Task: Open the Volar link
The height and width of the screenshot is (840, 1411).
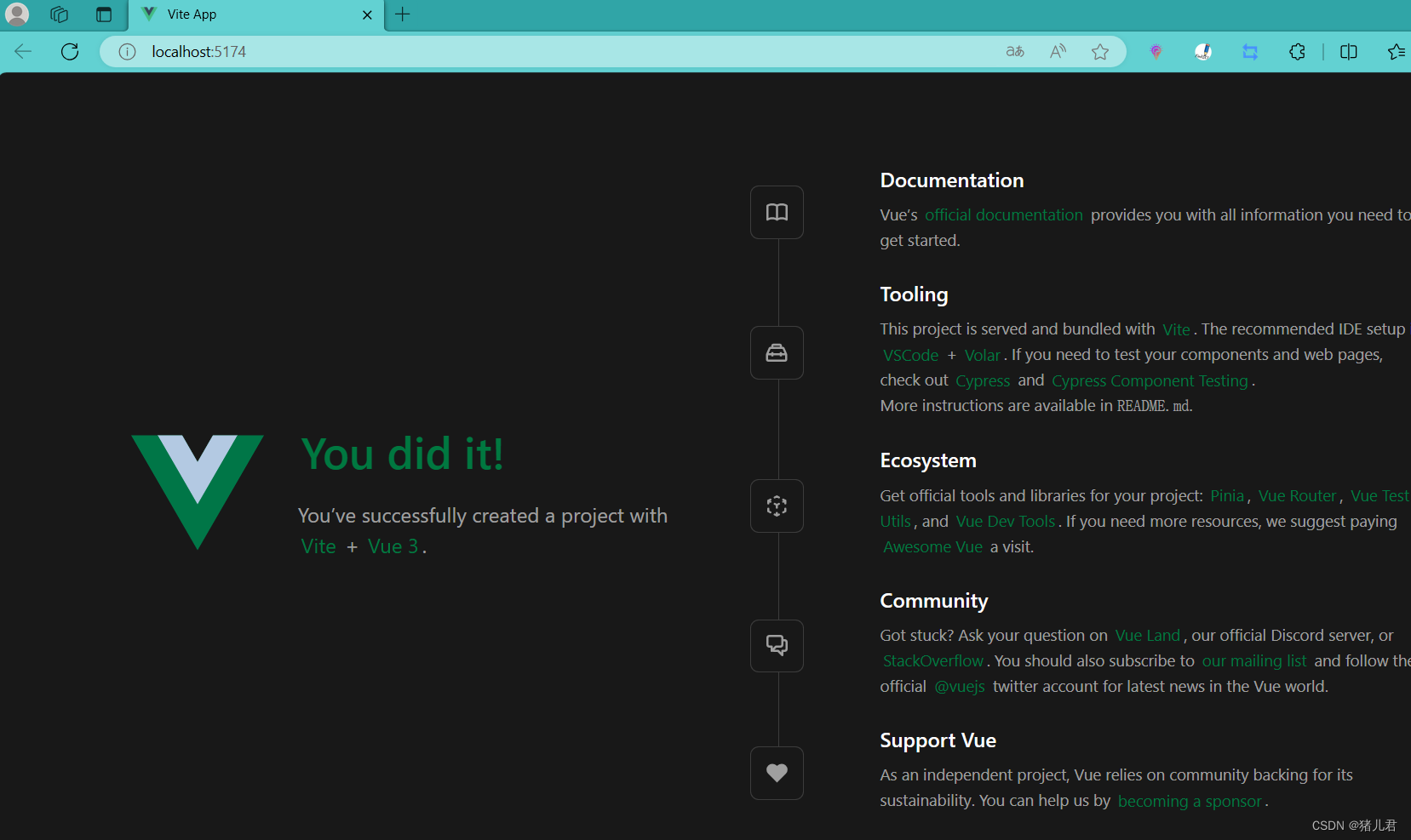Action: [982, 355]
